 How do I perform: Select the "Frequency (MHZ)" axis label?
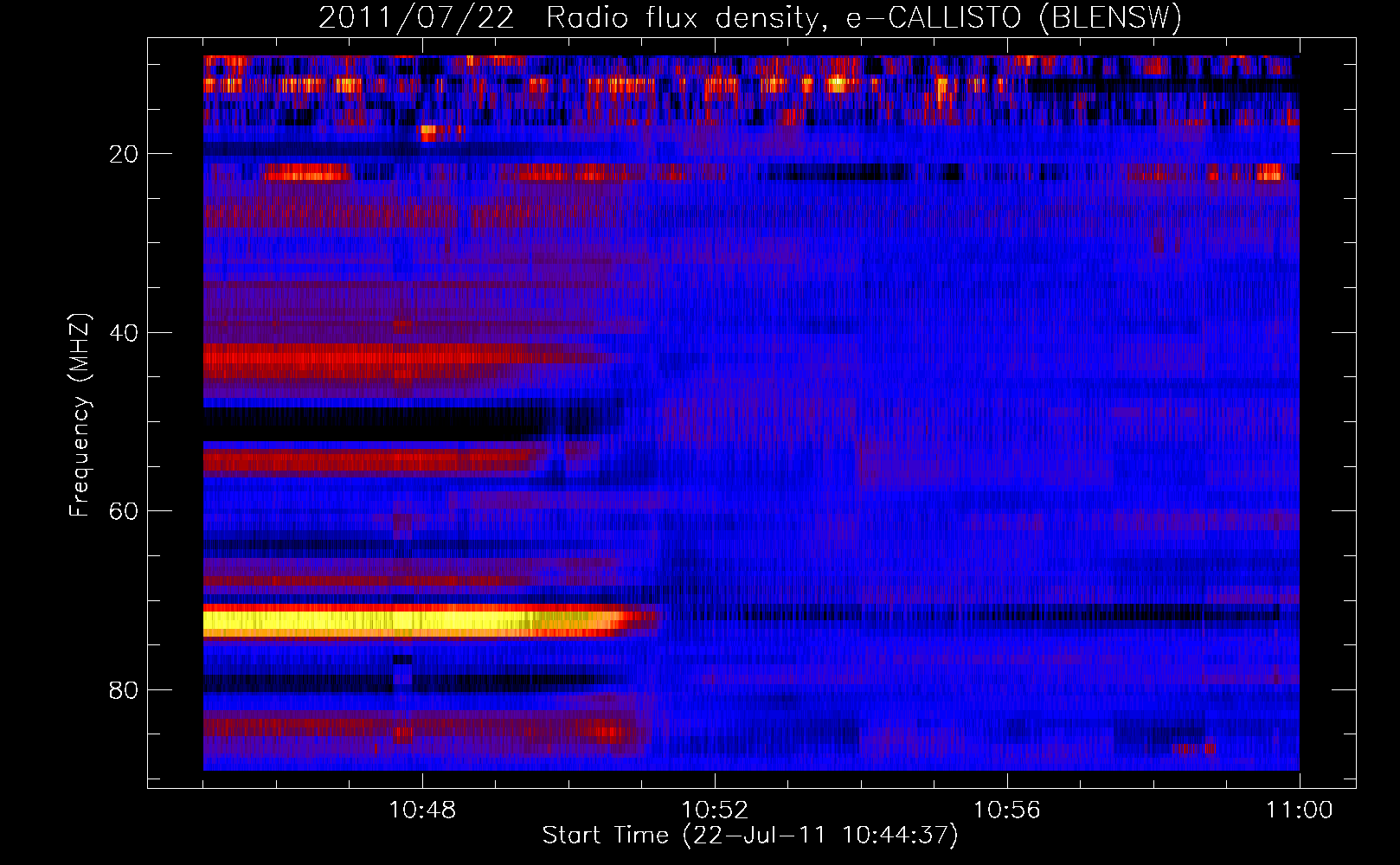80,415
